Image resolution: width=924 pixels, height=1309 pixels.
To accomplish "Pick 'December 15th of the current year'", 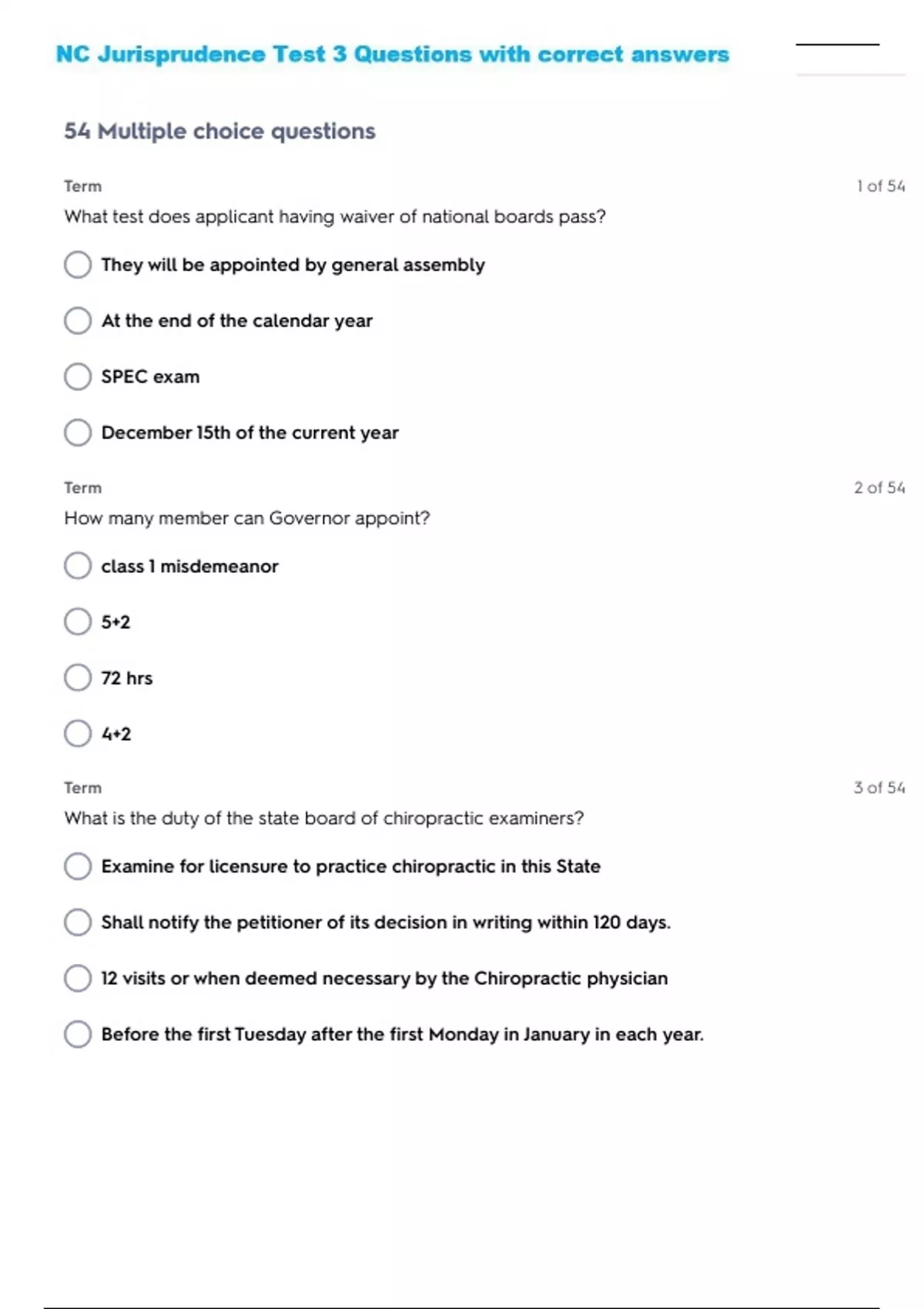I will 78,433.
